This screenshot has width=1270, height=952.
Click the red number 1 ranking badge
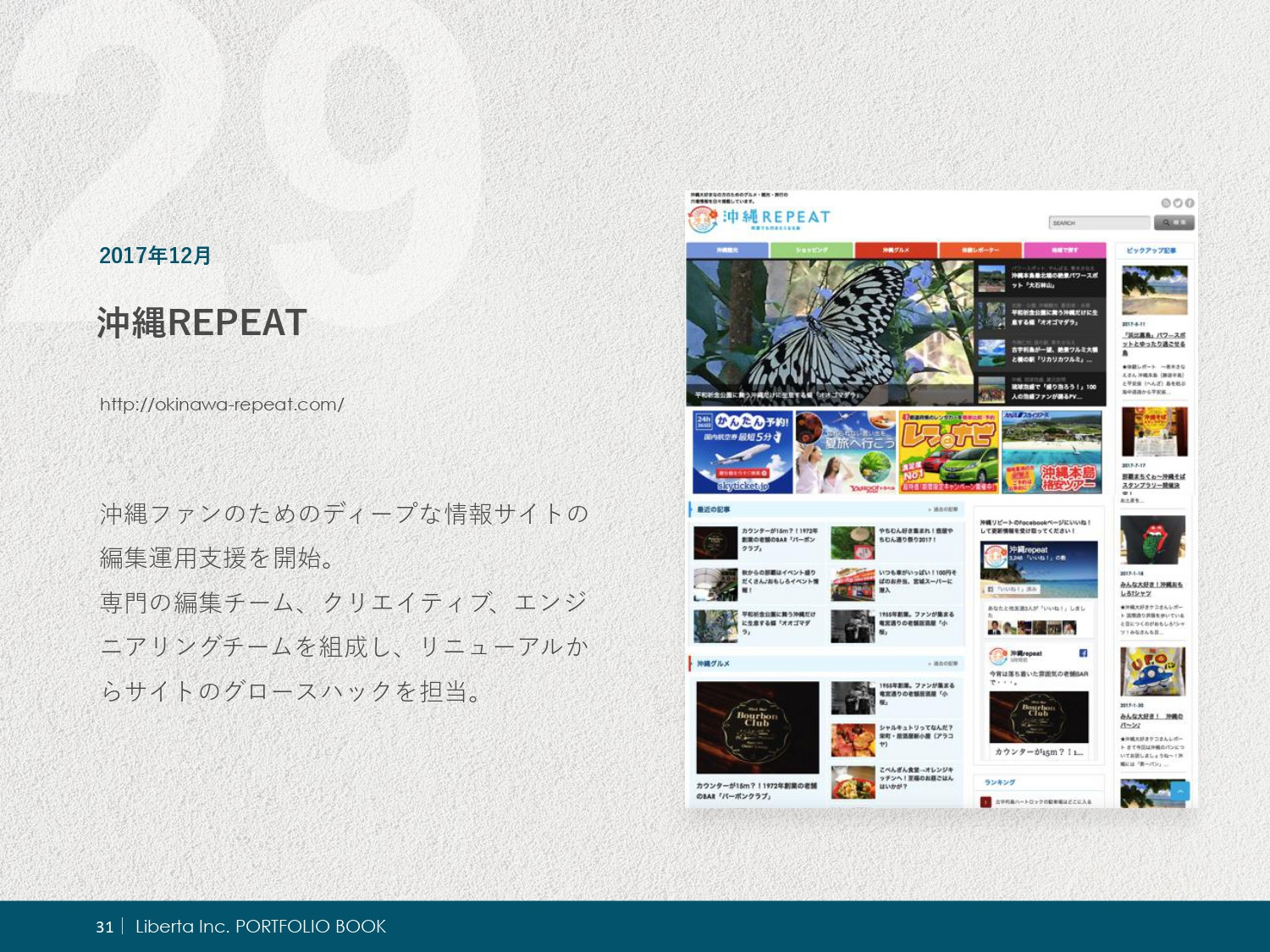986,801
